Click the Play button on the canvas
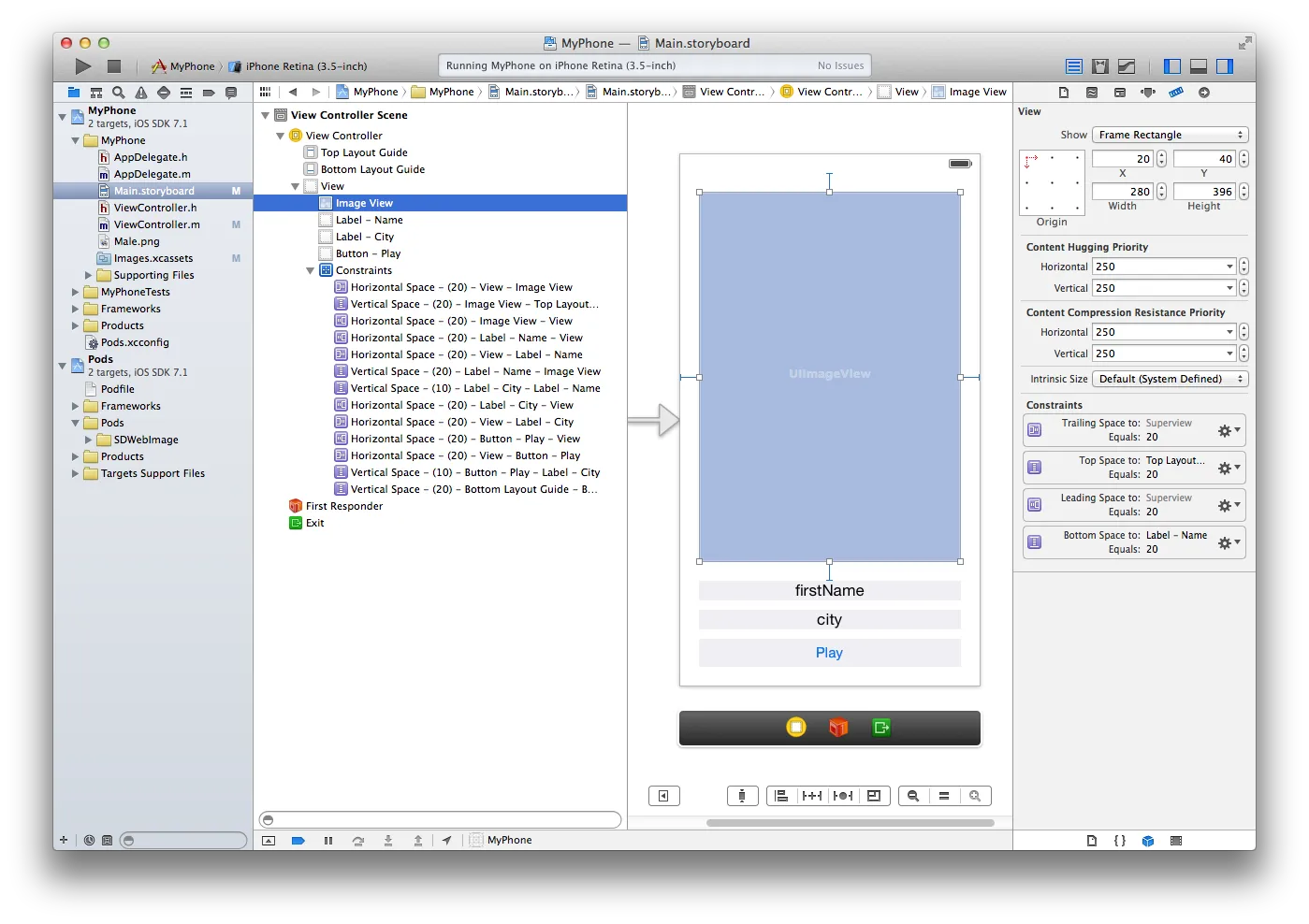Image resolution: width=1309 pixels, height=924 pixels. [829, 653]
